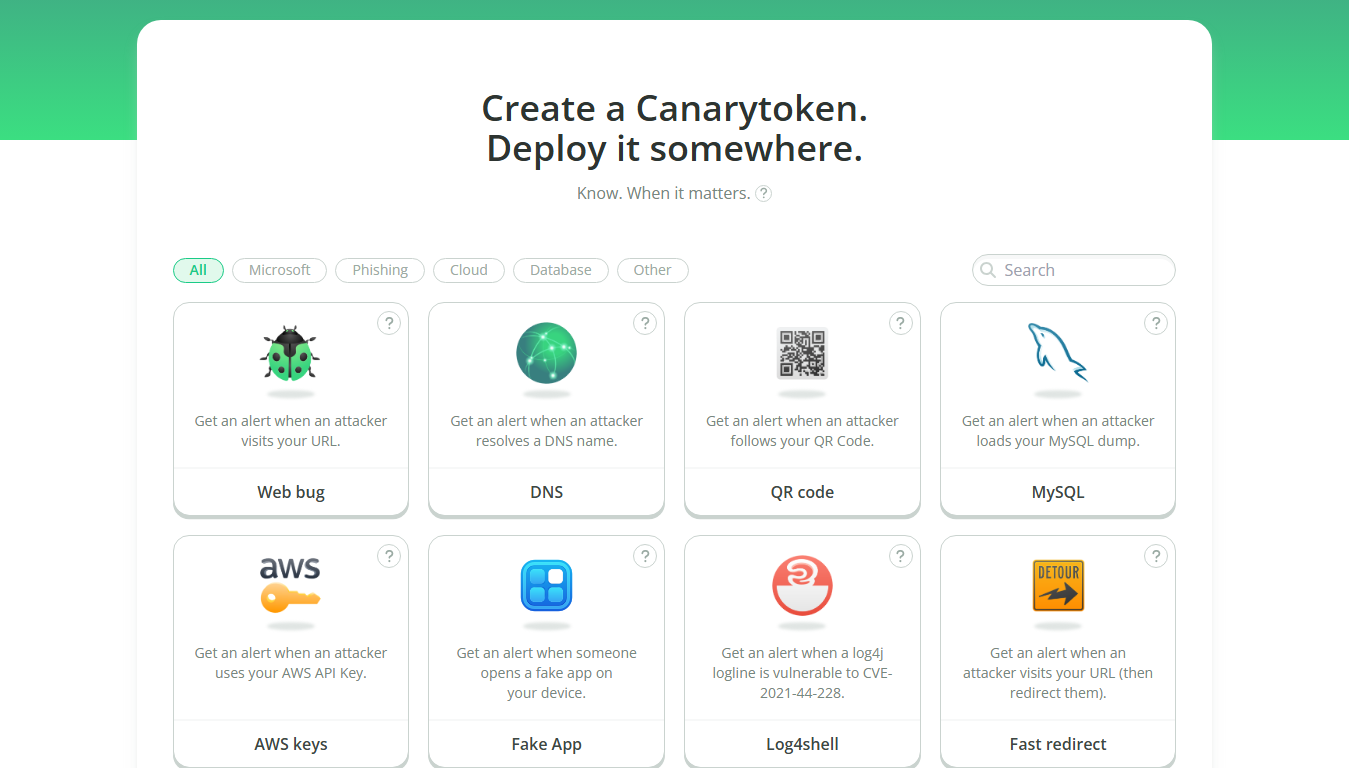
Task: Click help icon beside 'Know. When it matters.'
Action: (763, 194)
